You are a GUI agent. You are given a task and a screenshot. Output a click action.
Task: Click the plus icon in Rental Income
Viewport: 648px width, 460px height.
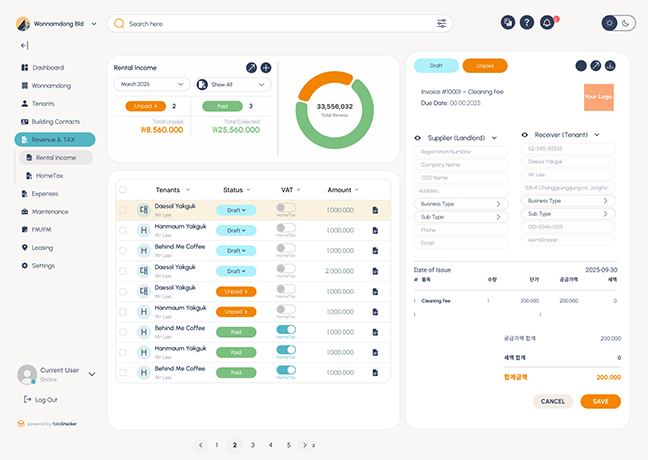click(266, 67)
